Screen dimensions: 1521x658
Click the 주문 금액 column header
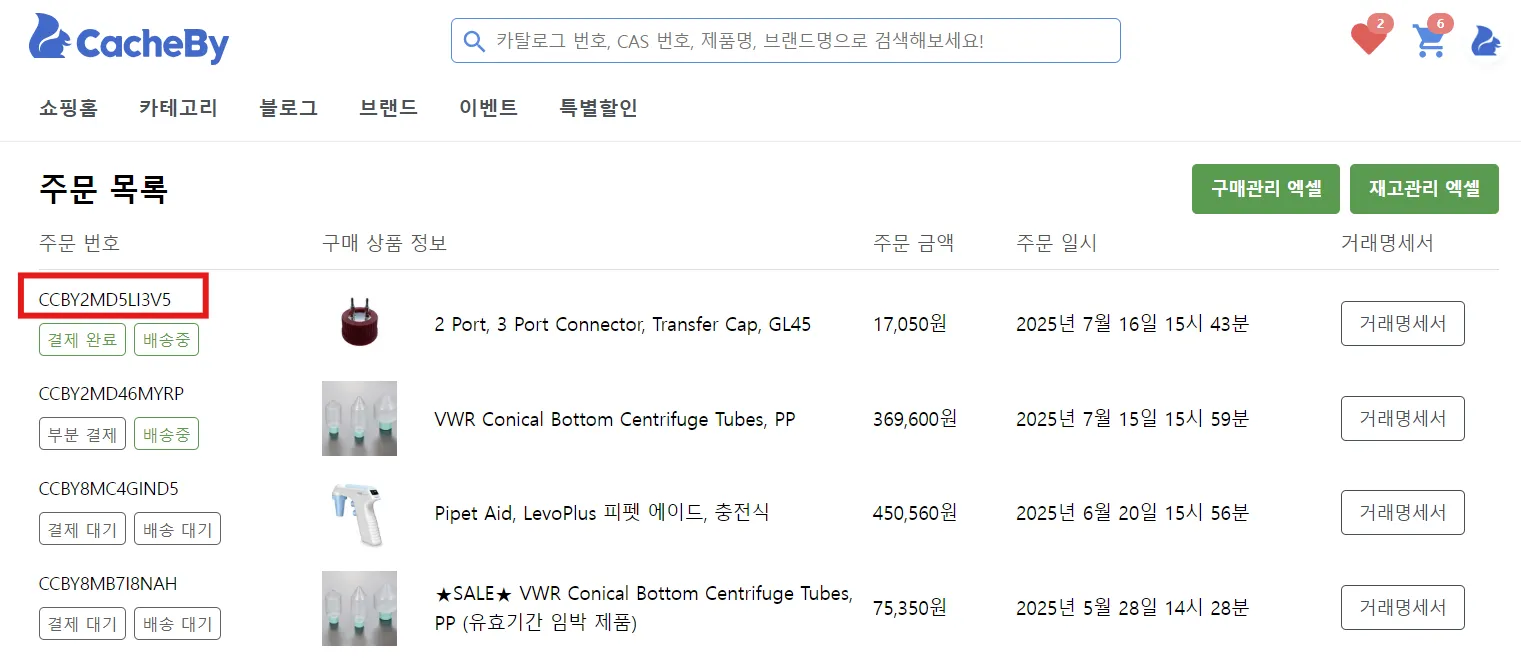point(914,243)
